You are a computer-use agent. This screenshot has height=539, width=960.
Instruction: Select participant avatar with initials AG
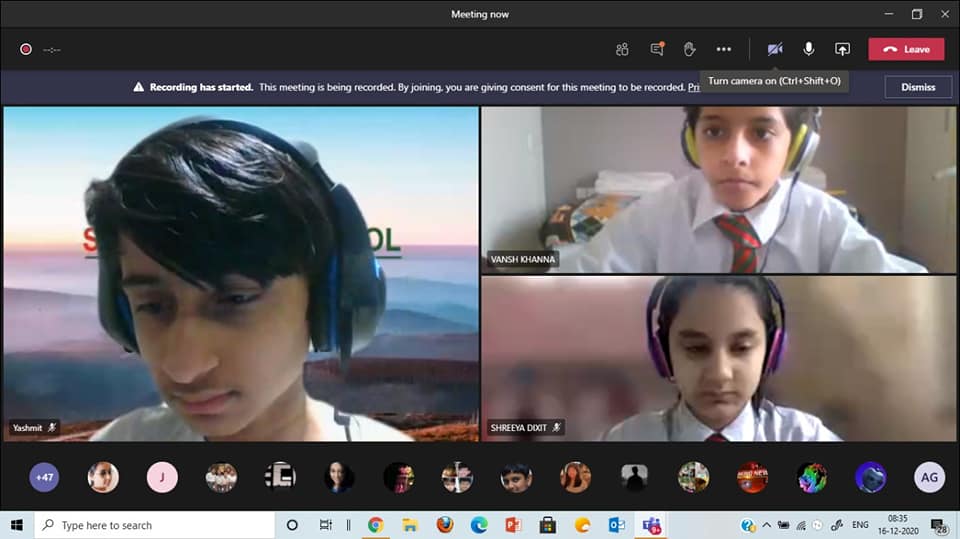click(x=929, y=477)
